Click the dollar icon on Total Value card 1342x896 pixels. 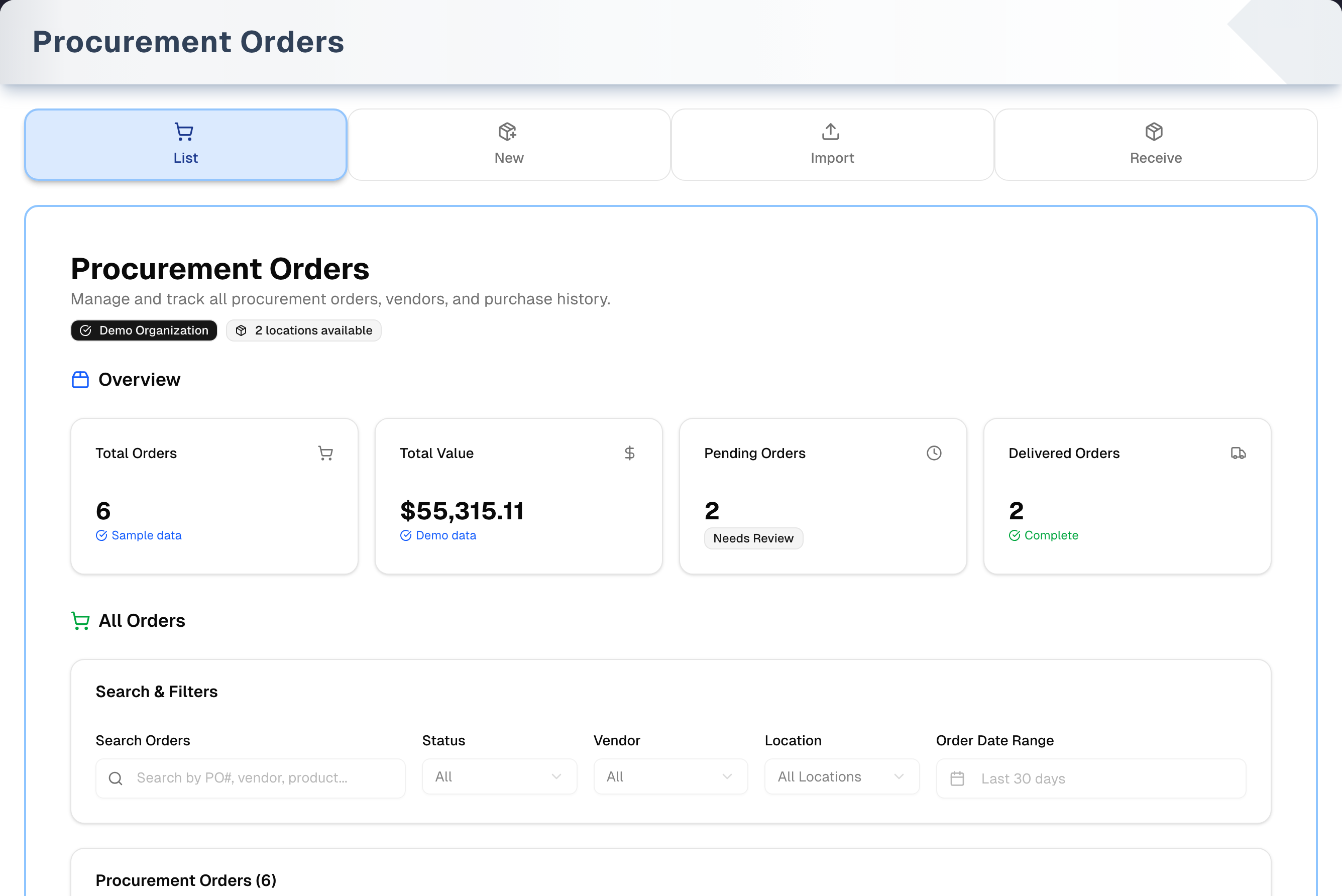pyautogui.click(x=630, y=453)
